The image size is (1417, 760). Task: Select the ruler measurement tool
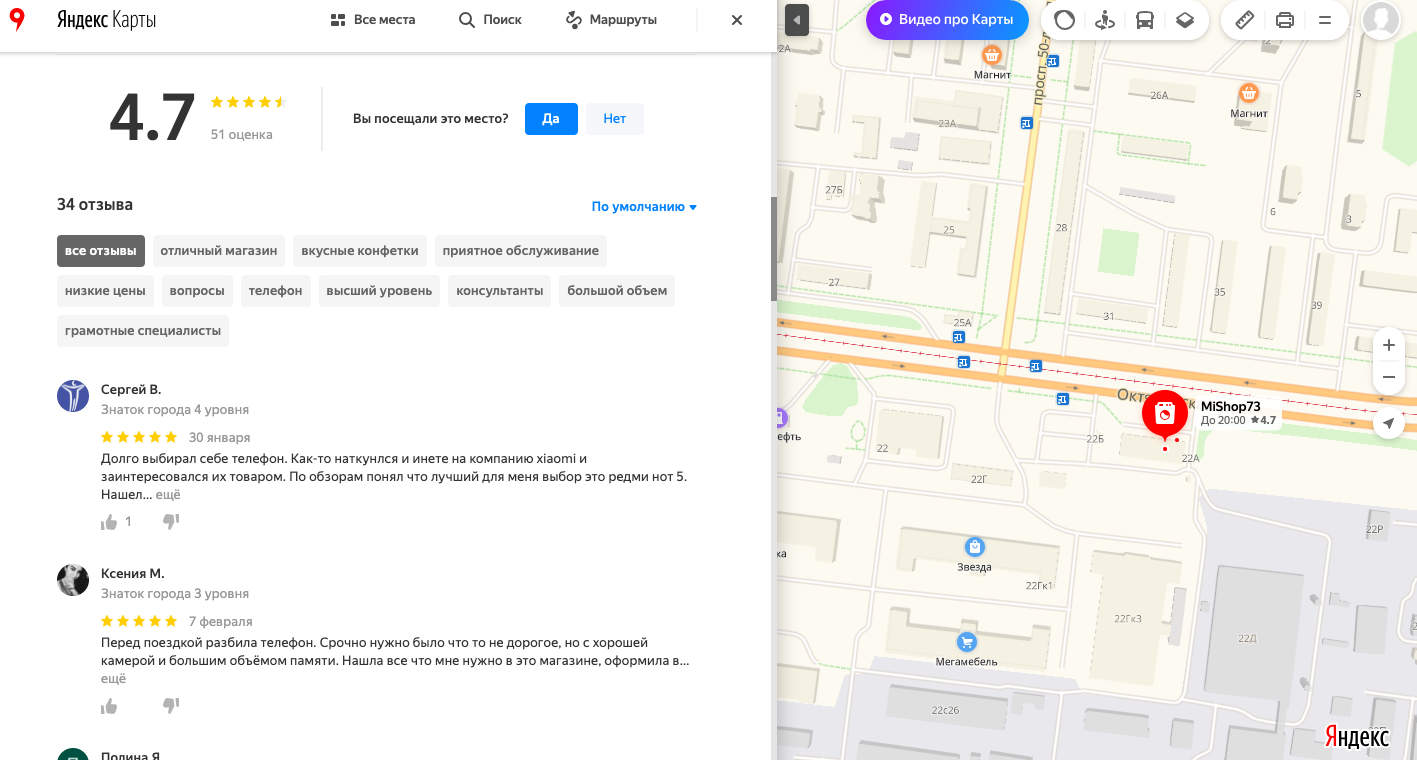pyautogui.click(x=1245, y=20)
